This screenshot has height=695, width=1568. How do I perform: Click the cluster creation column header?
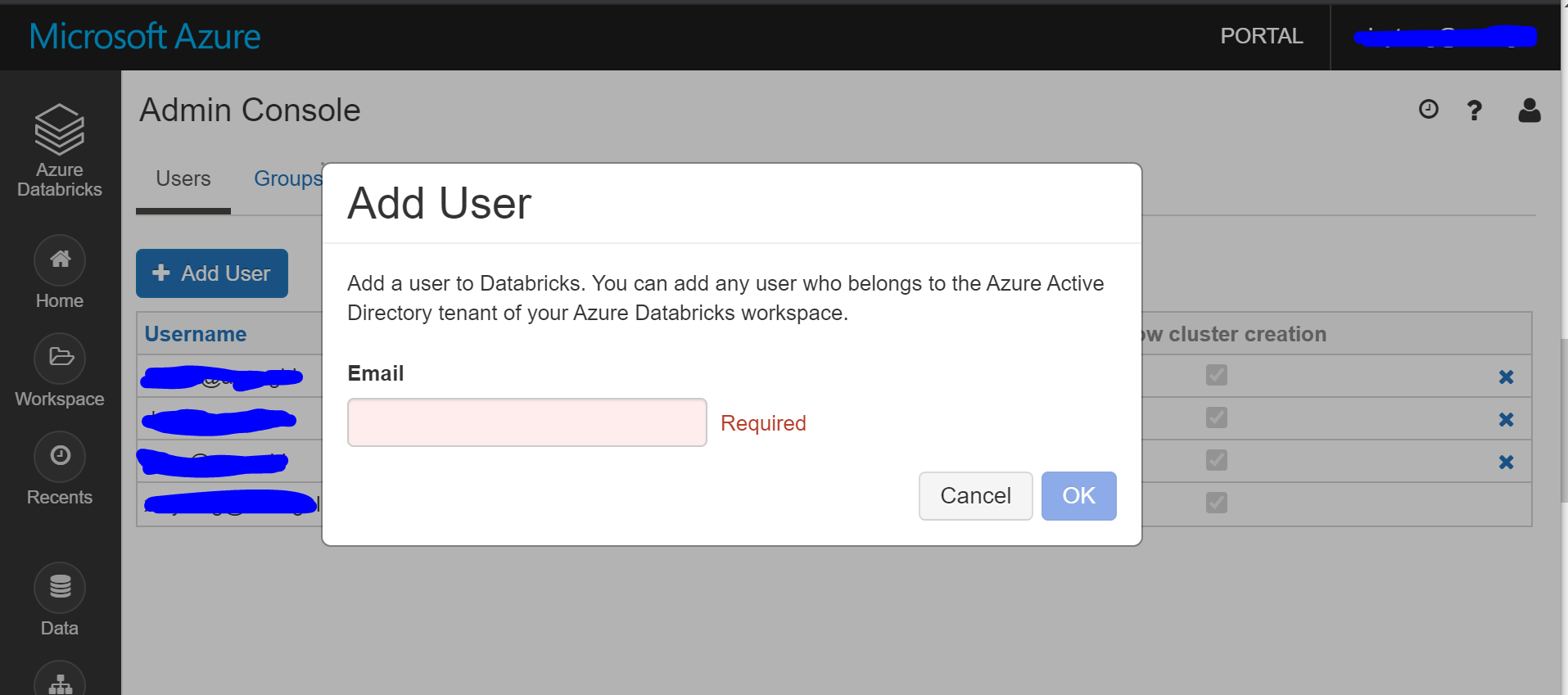coord(1234,334)
